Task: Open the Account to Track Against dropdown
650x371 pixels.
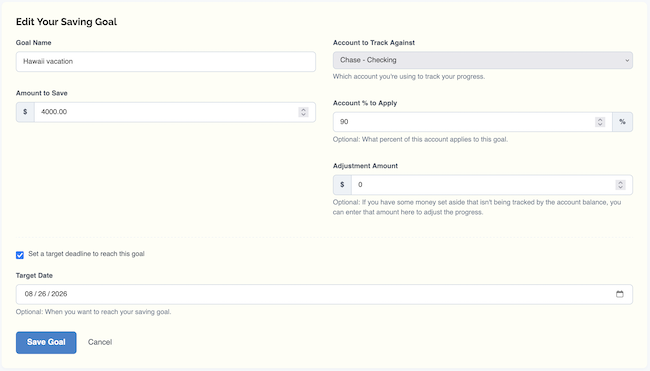Action: (483, 61)
